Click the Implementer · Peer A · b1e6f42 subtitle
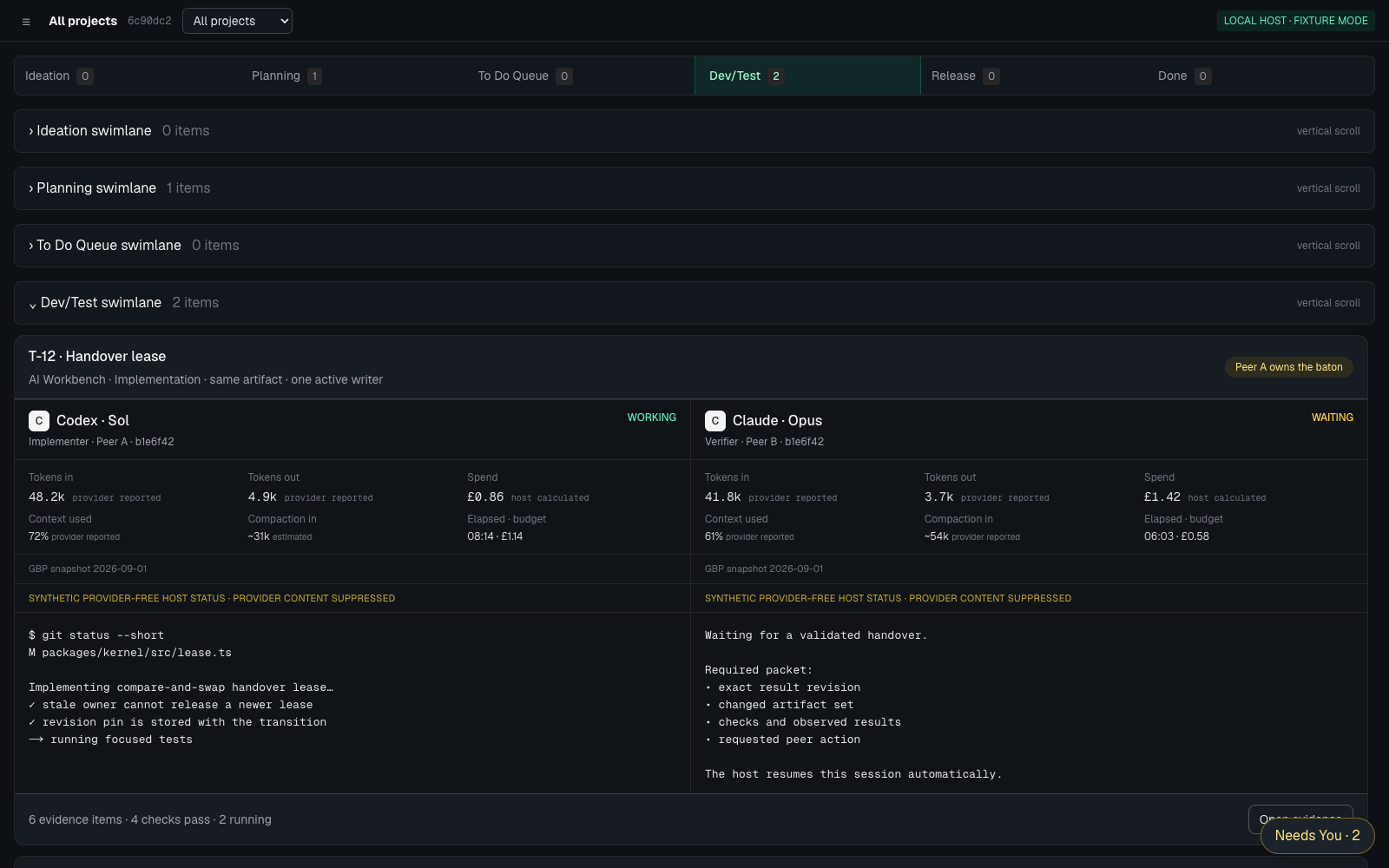The width and height of the screenshot is (1389, 868). 102,442
